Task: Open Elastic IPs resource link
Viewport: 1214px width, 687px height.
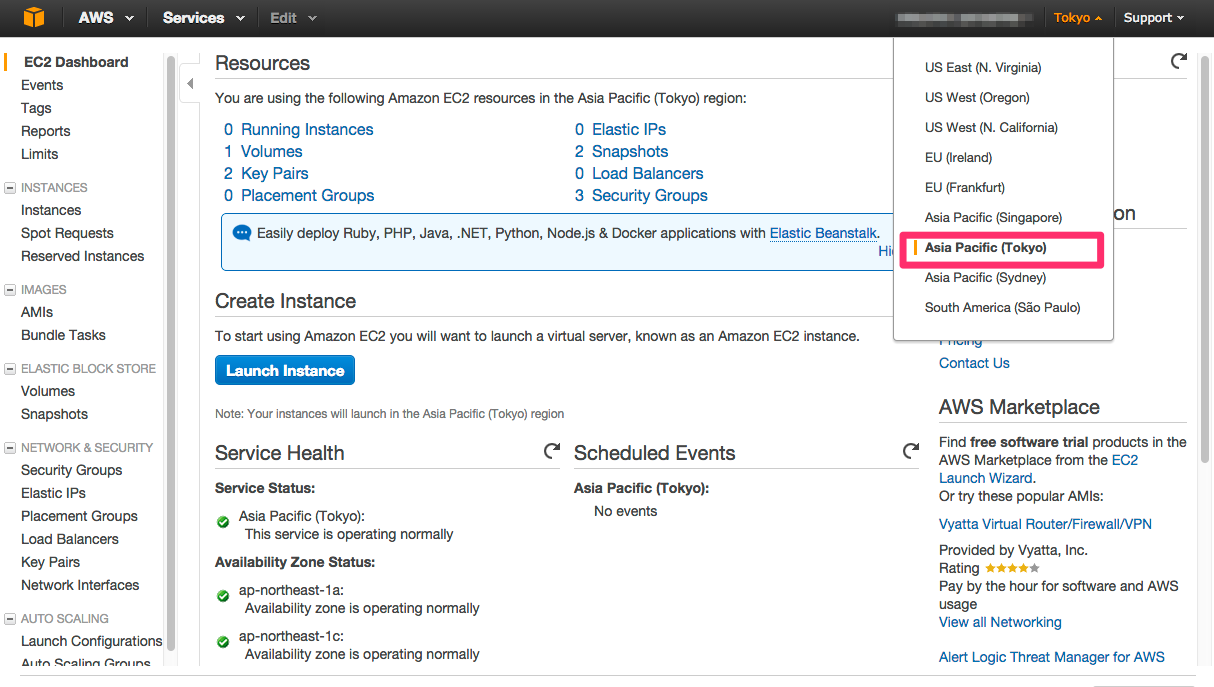Action: click(x=629, y=129)
